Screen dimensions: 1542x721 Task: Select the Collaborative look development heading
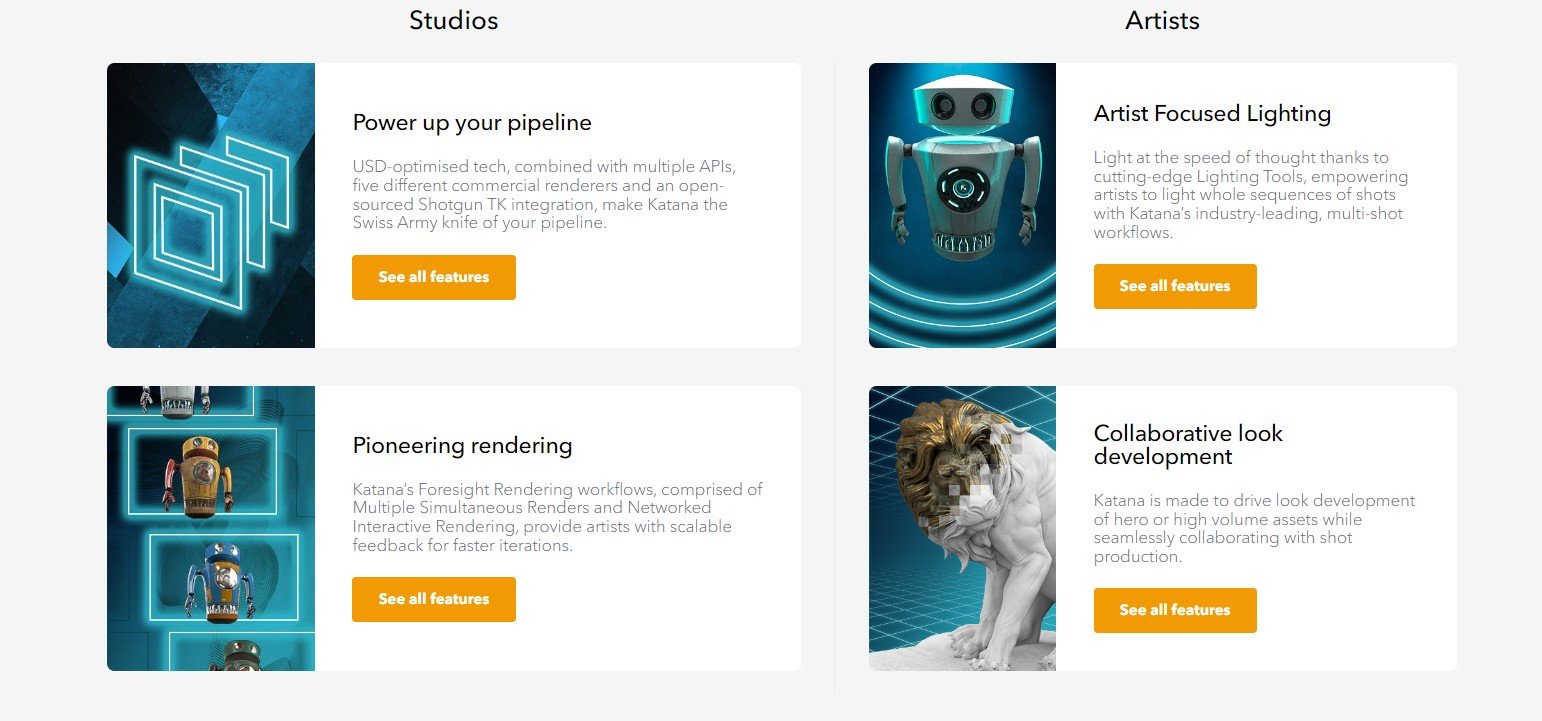(1188, 445)
